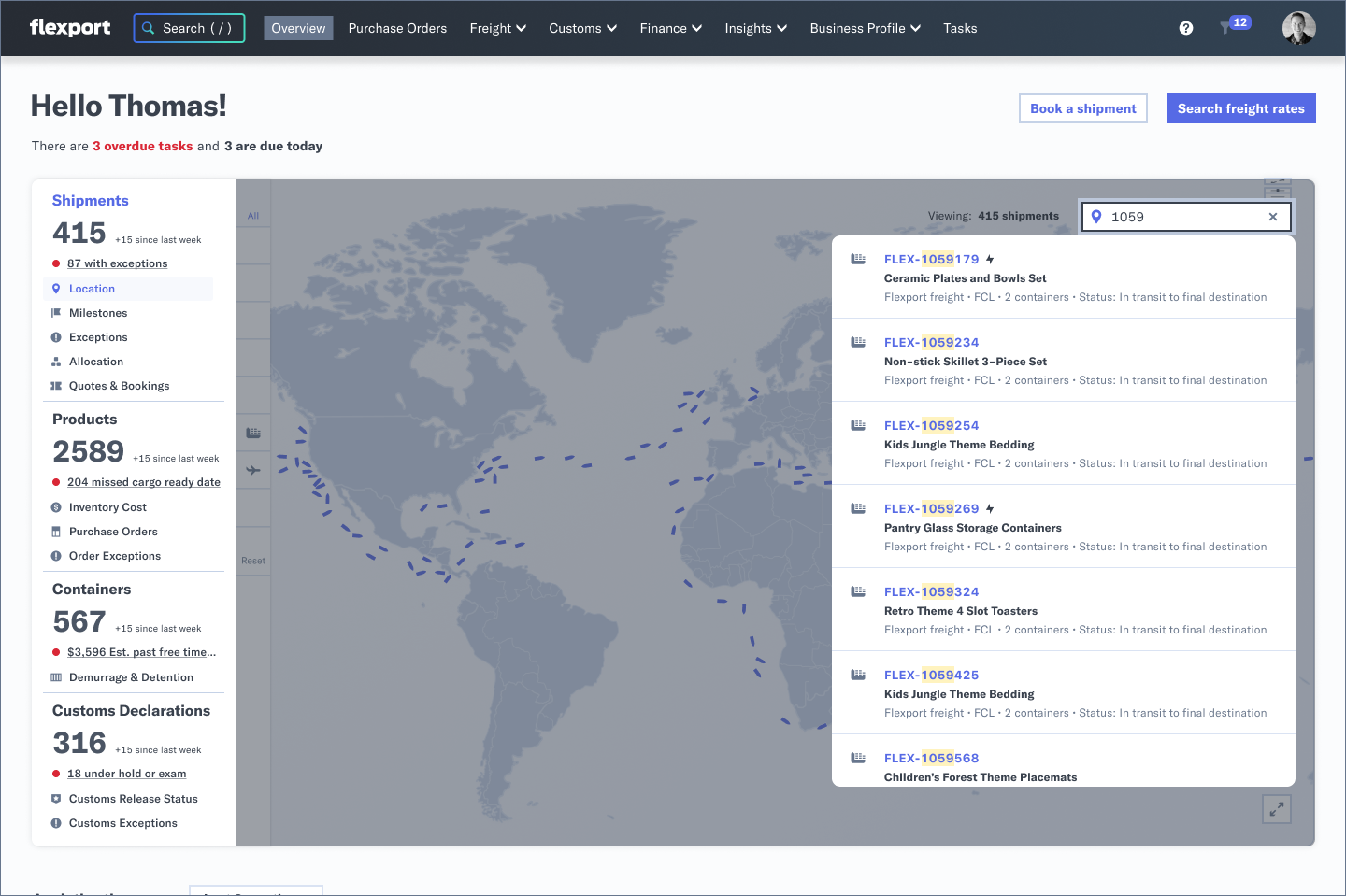This screenshot has height=896, width=1346.
Task: Open the 87 with exceptions link
Action: [x=117, y=263]
